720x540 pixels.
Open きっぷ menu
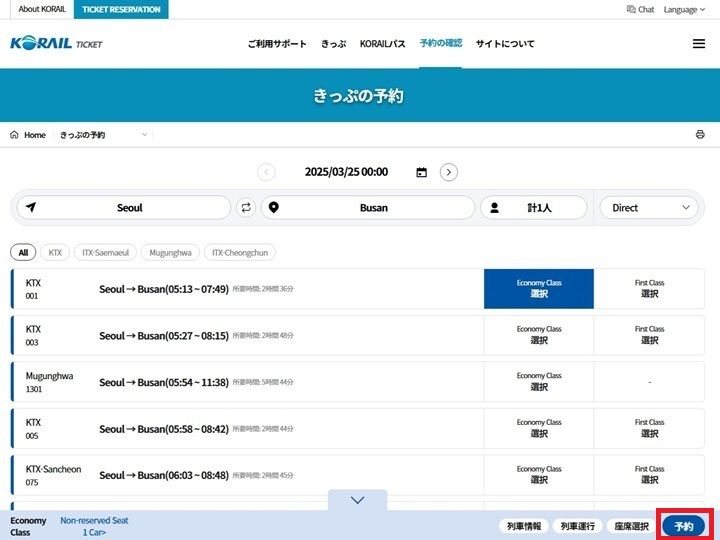pyautogui.click(x=333, y=44)
